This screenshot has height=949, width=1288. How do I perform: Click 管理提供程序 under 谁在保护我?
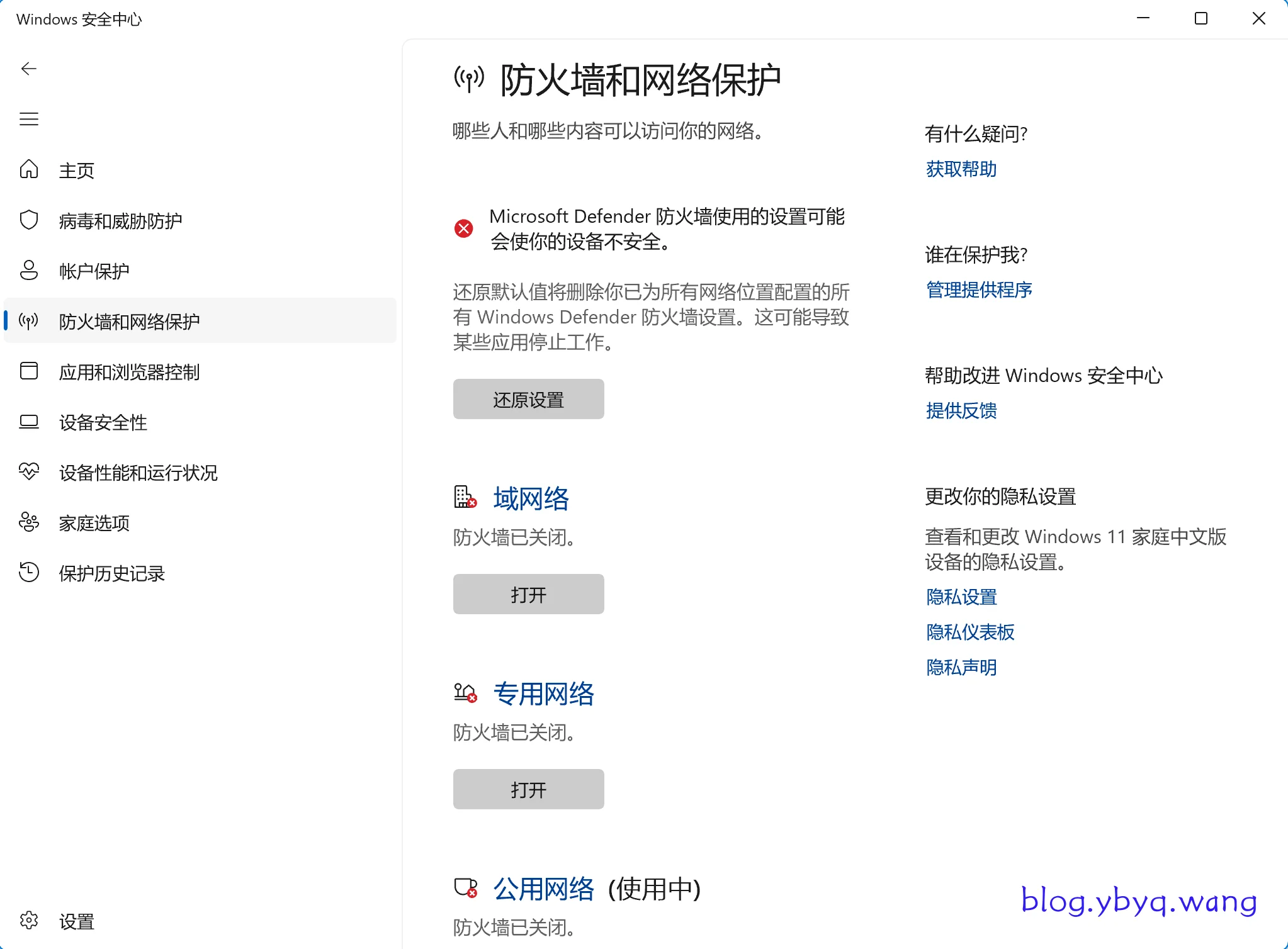click(978, 289)
